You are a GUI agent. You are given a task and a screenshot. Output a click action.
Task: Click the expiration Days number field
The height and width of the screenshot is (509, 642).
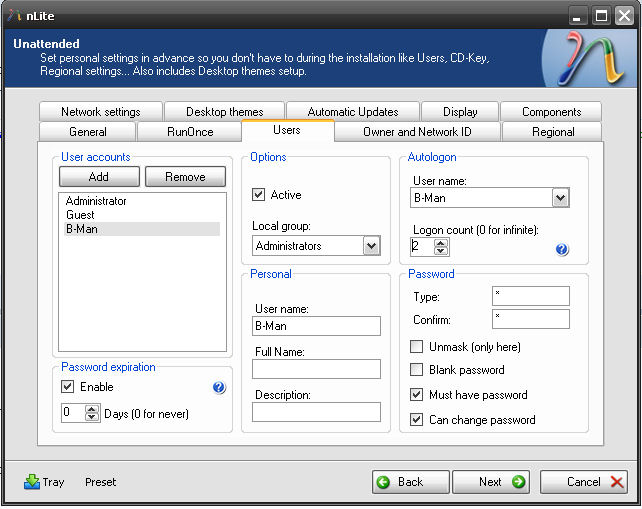point(74,413)
